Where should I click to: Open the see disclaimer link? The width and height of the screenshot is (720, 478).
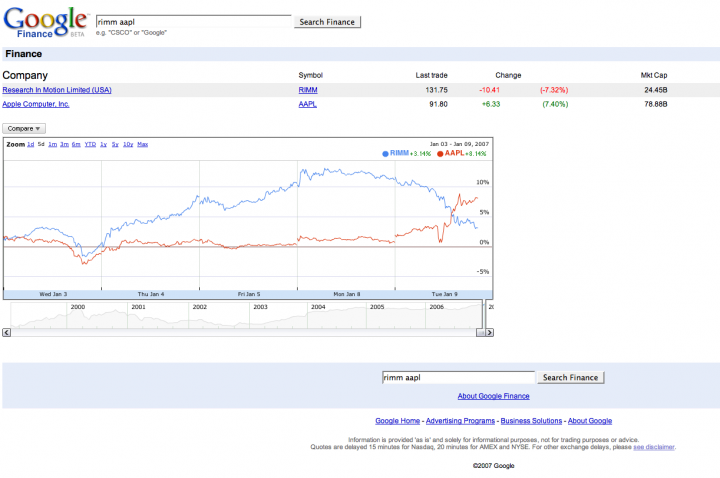[x=653, y=447]
